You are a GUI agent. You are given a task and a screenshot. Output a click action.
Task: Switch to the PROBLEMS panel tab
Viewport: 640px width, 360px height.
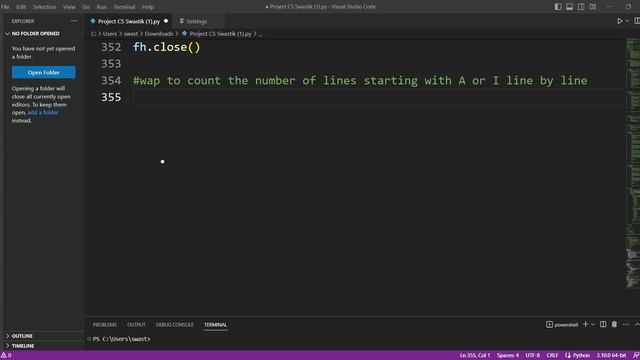pyautogui.click(x=104, y=325)
